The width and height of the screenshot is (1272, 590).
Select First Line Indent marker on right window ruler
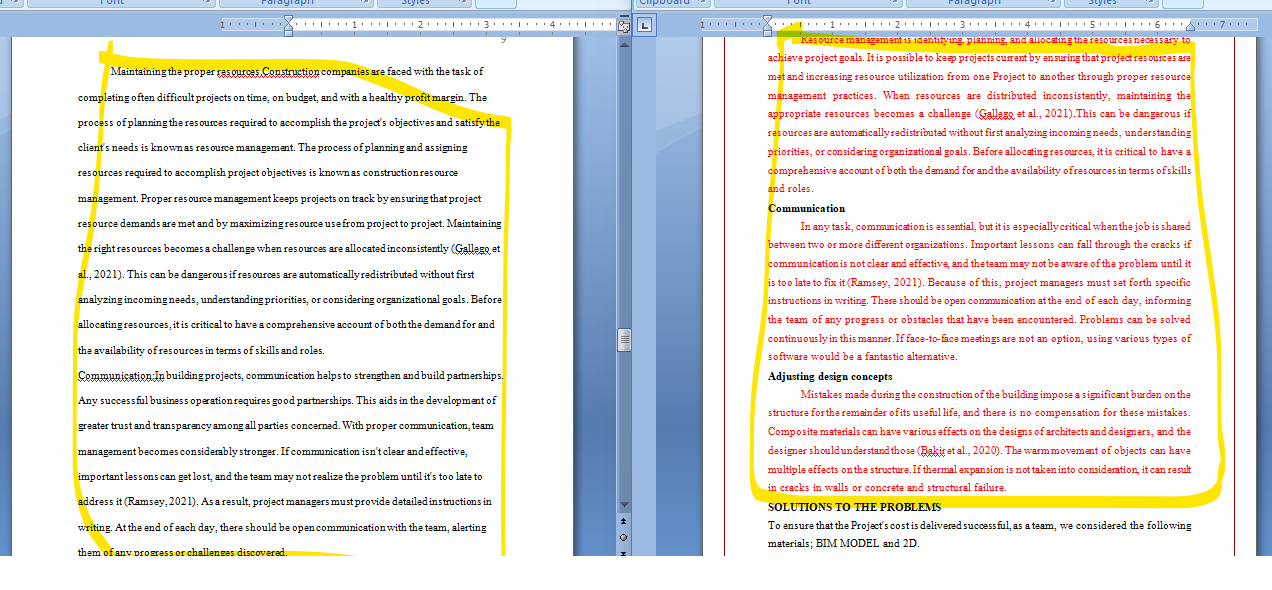767,19
